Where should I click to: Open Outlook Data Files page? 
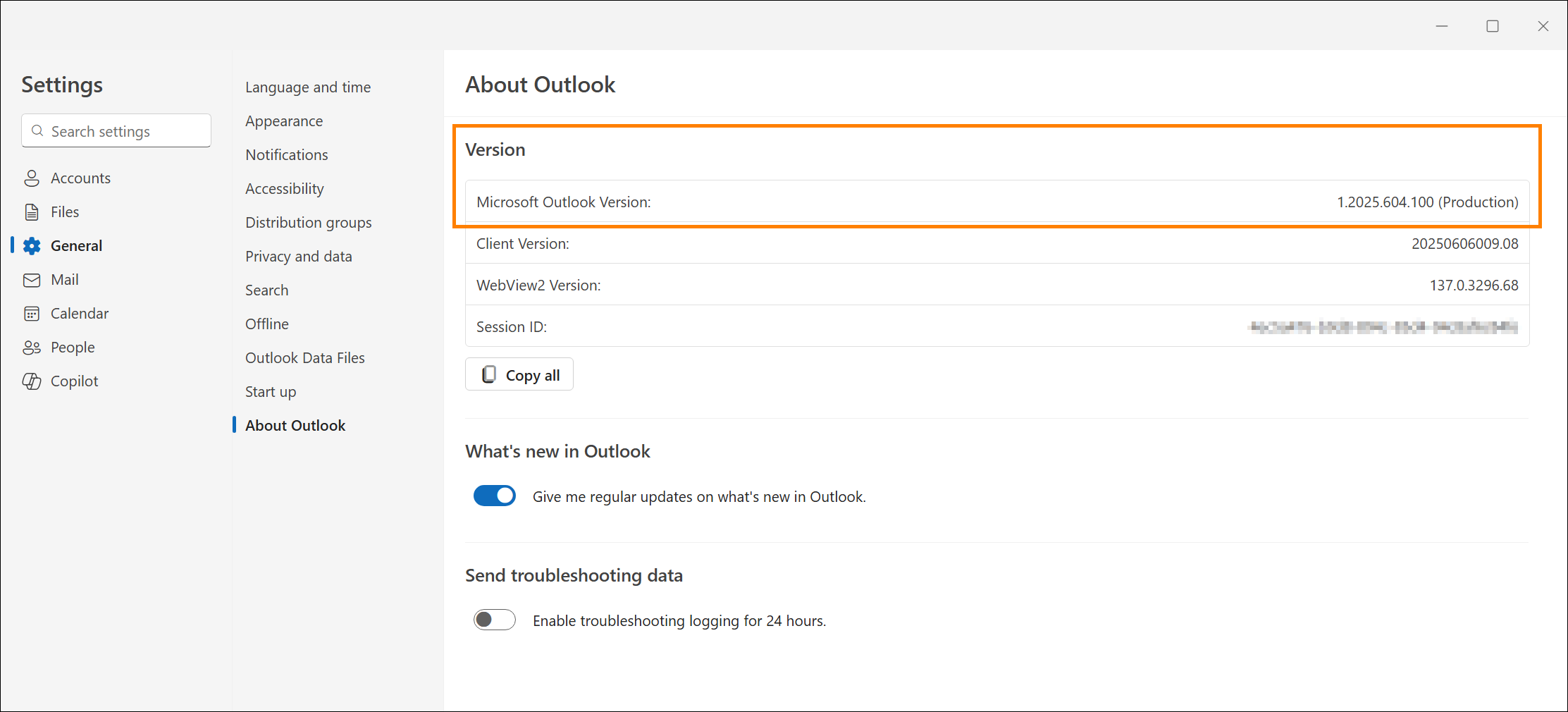pyautogui.click(x=305, y=358)
